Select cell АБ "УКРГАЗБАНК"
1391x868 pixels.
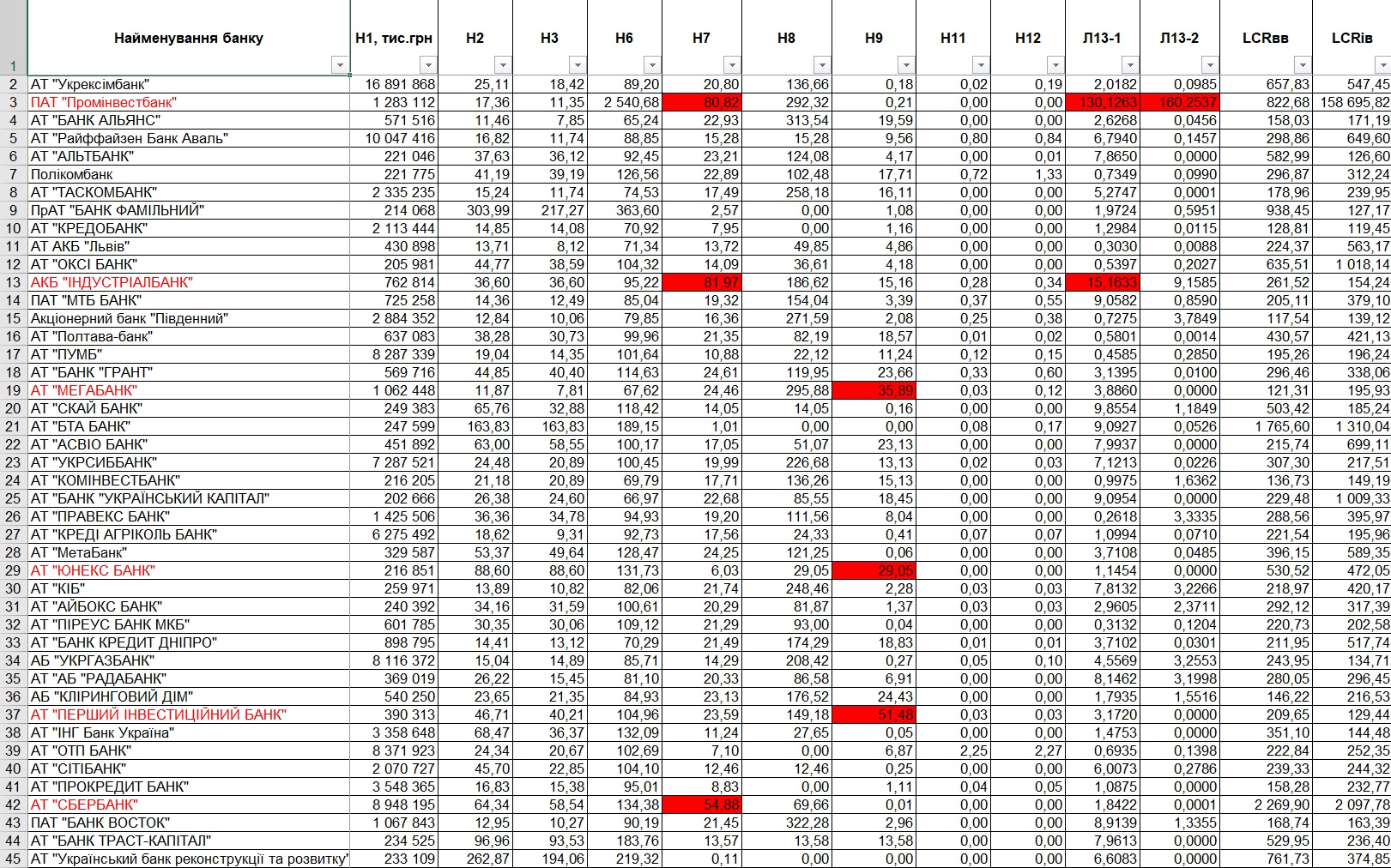click(189, 660)
